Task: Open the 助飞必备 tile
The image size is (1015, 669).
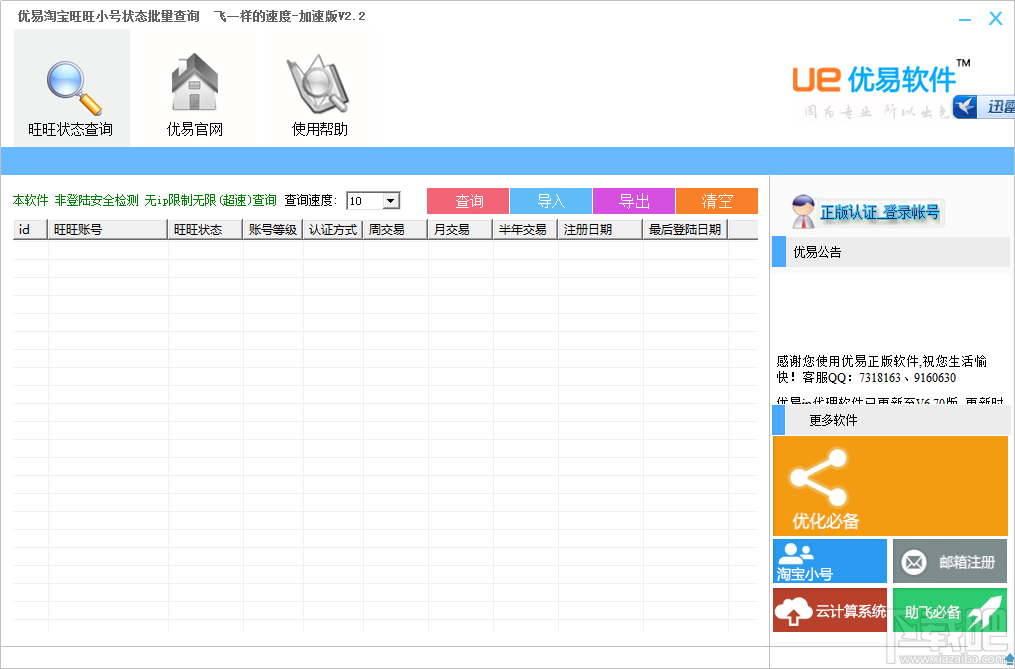Action: [x=950, y=609]
